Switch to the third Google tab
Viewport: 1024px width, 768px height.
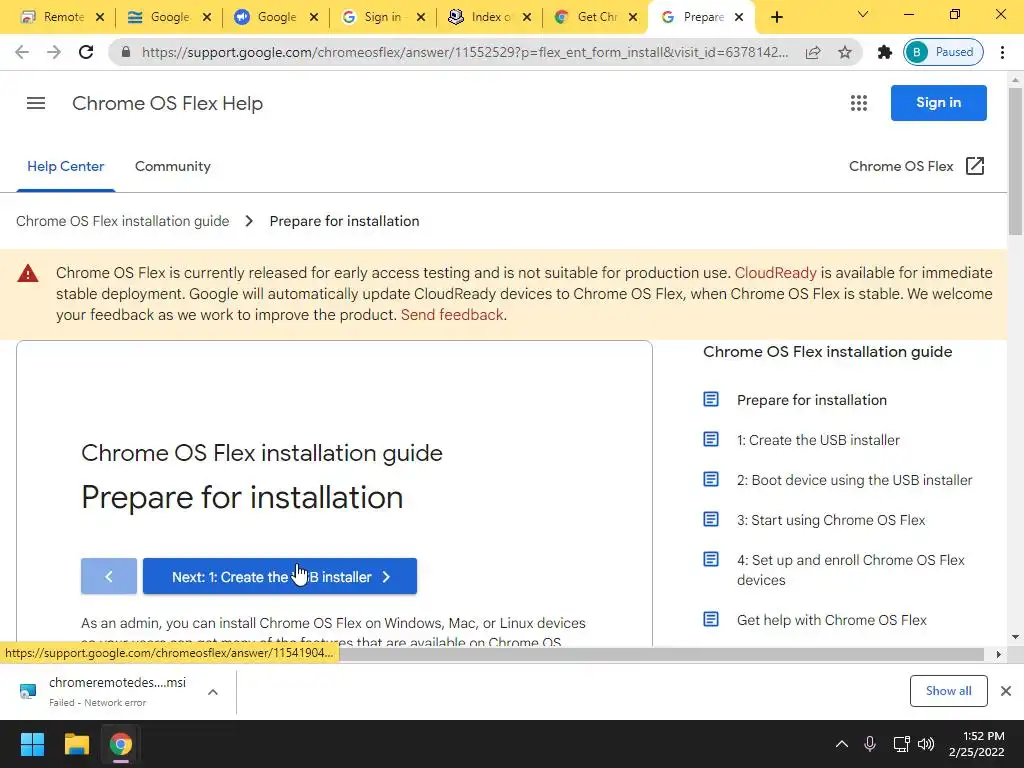(276, 17)
